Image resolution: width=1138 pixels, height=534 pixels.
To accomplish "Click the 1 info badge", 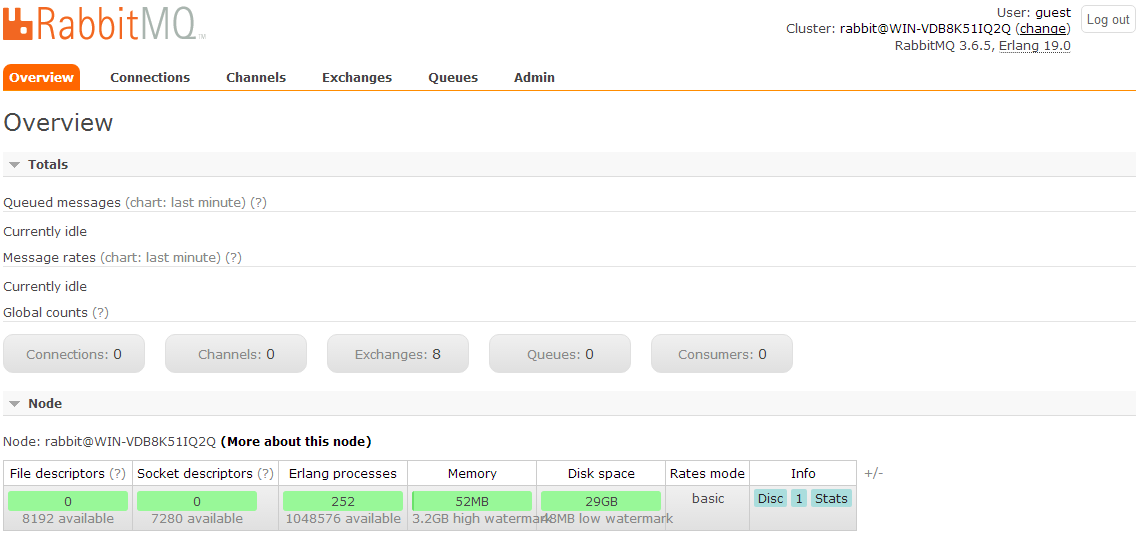I will pos(799,498).
